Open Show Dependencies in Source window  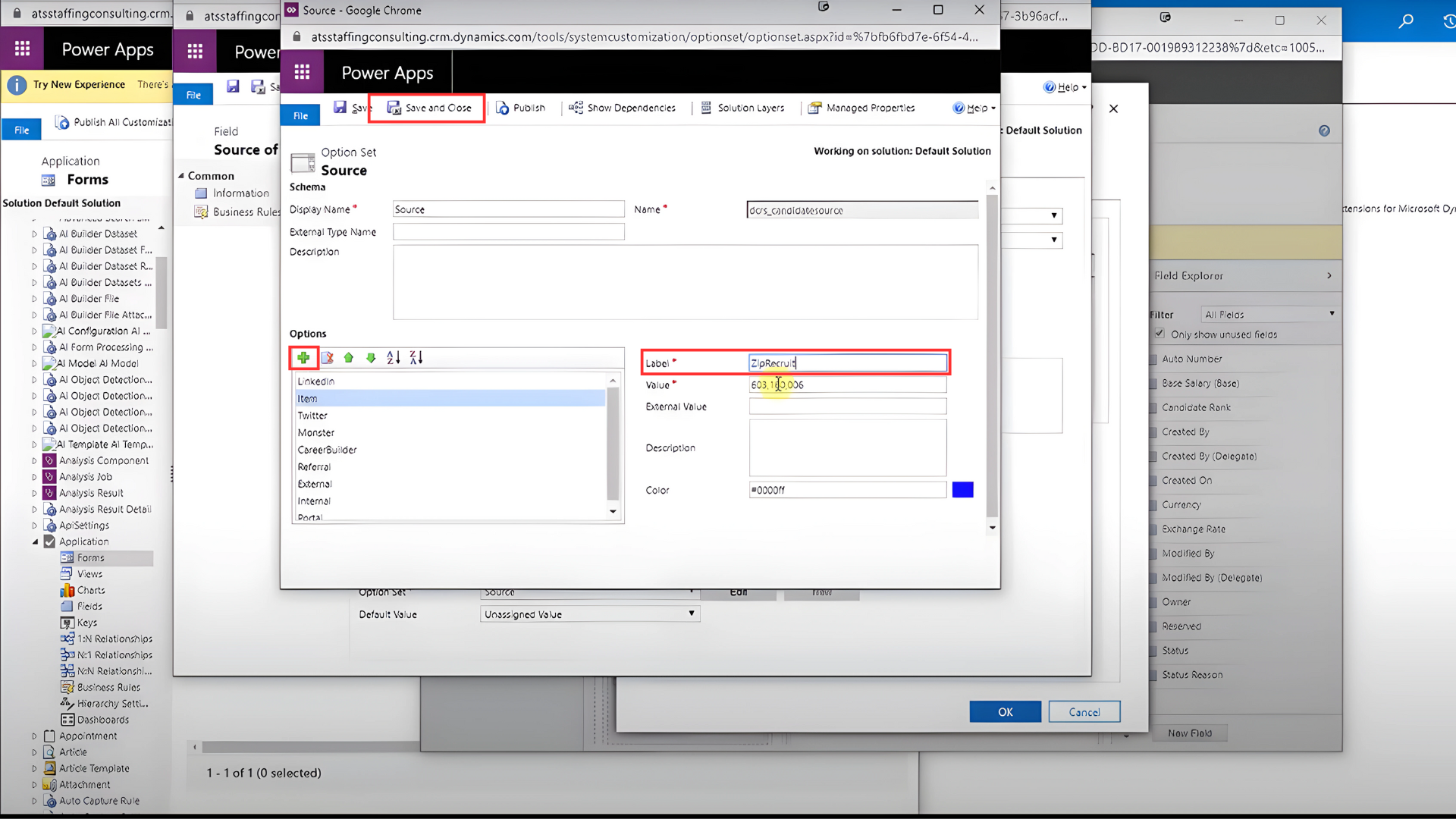[x=622, y=108]
